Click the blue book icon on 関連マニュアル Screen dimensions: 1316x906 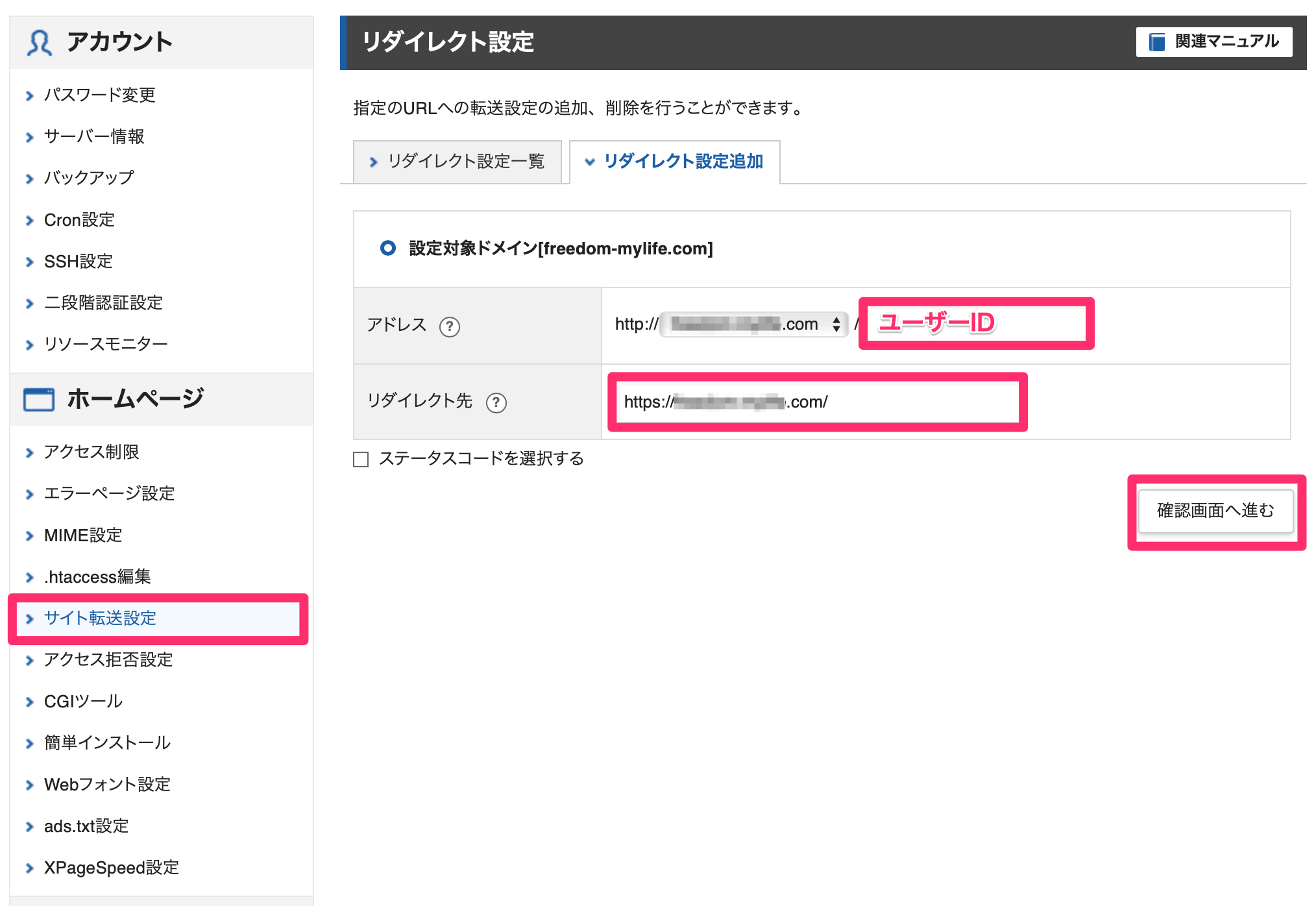tap(1156, 42)
